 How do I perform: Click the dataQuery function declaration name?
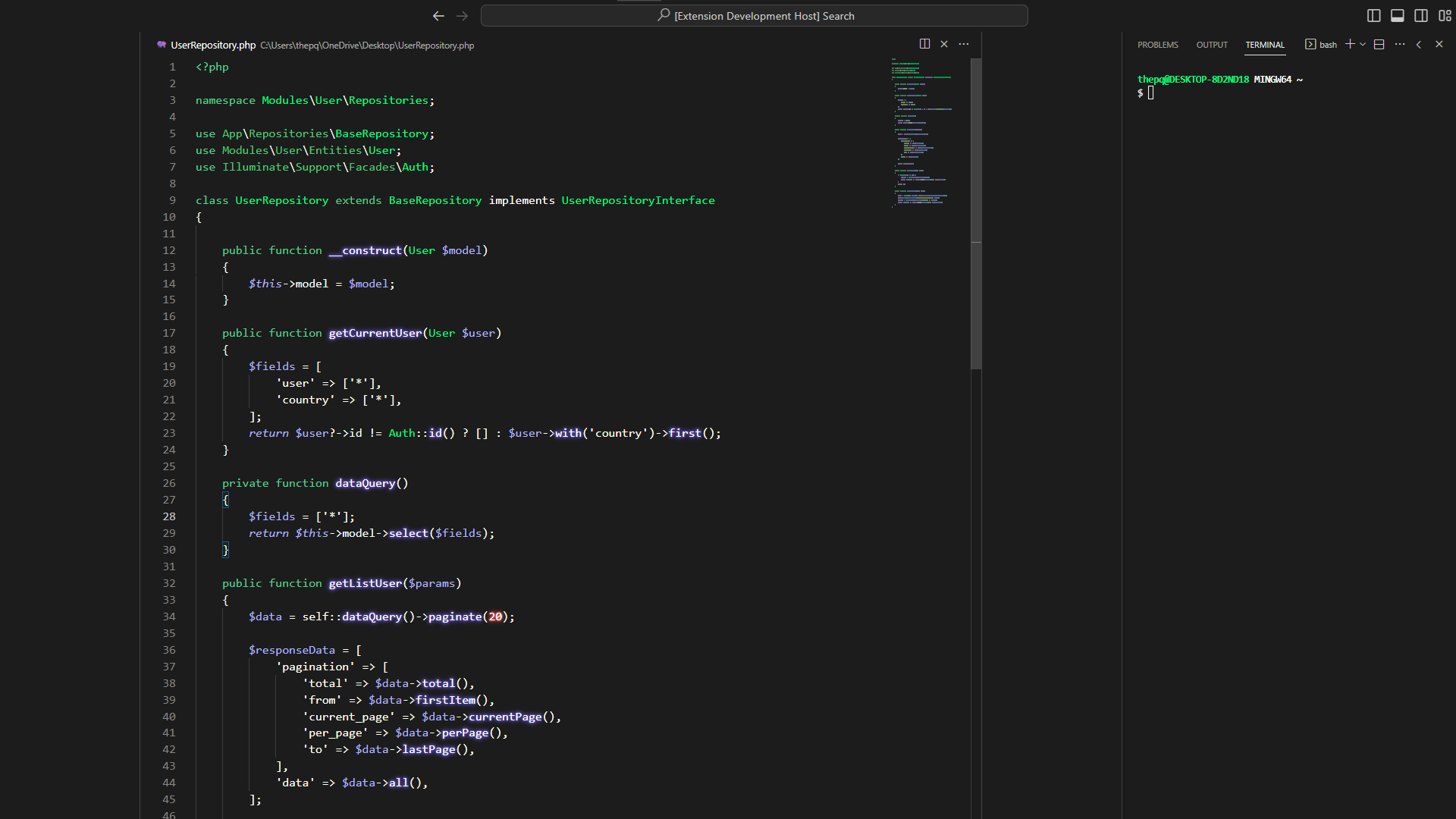(365, 483)
